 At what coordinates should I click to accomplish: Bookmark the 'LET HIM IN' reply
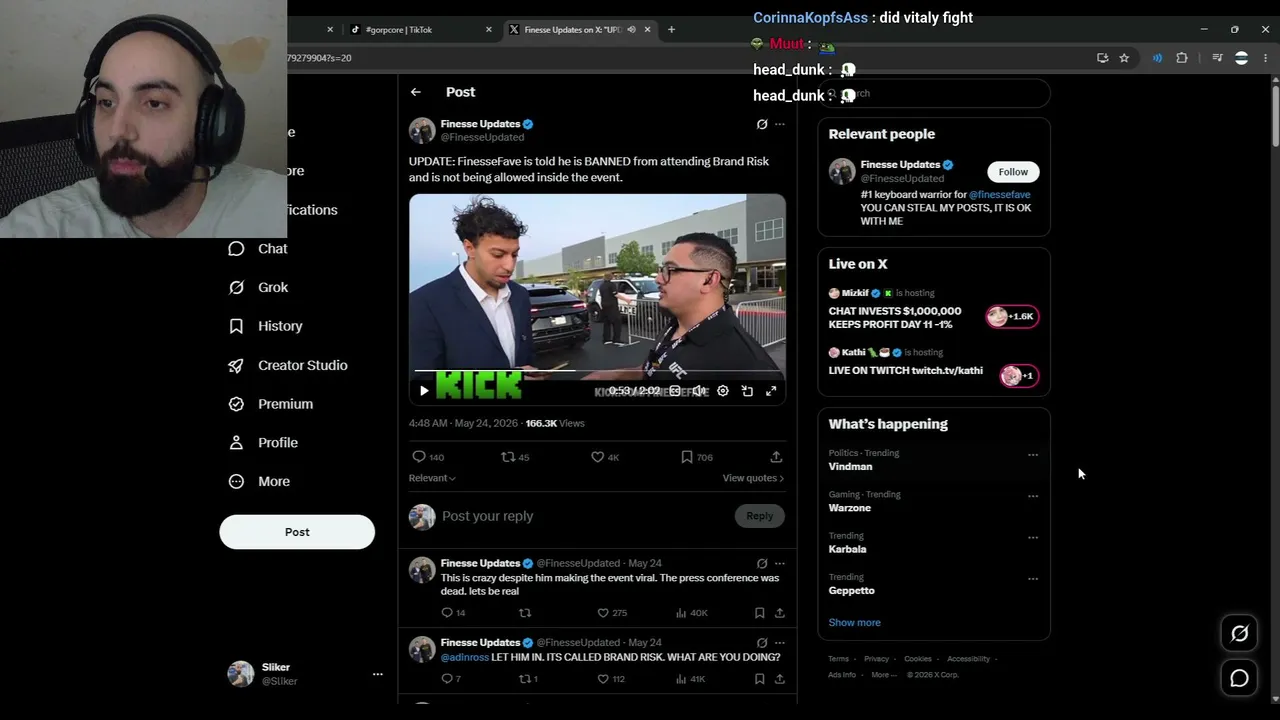(760, 679)
